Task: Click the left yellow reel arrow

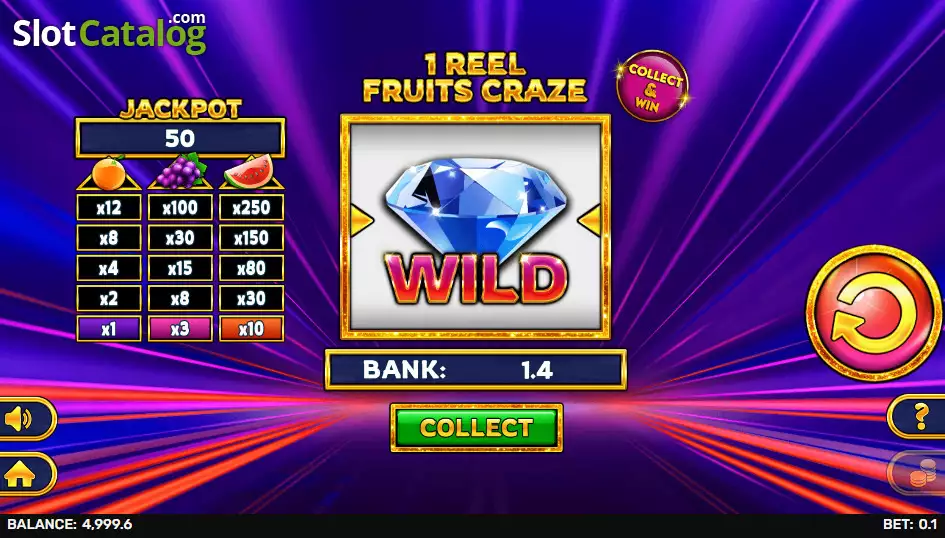Action: (x=361, y=220)
